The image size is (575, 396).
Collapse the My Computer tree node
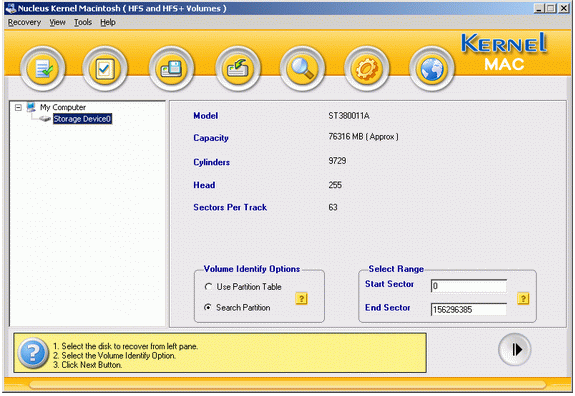pyautogui.click(x=18, y=107)
